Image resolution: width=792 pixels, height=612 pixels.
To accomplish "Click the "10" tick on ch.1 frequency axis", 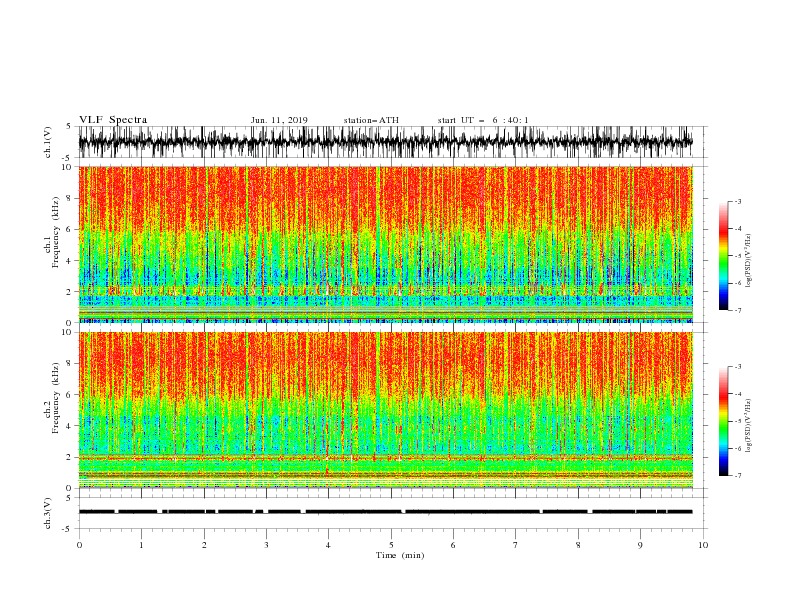I will 67,167.
